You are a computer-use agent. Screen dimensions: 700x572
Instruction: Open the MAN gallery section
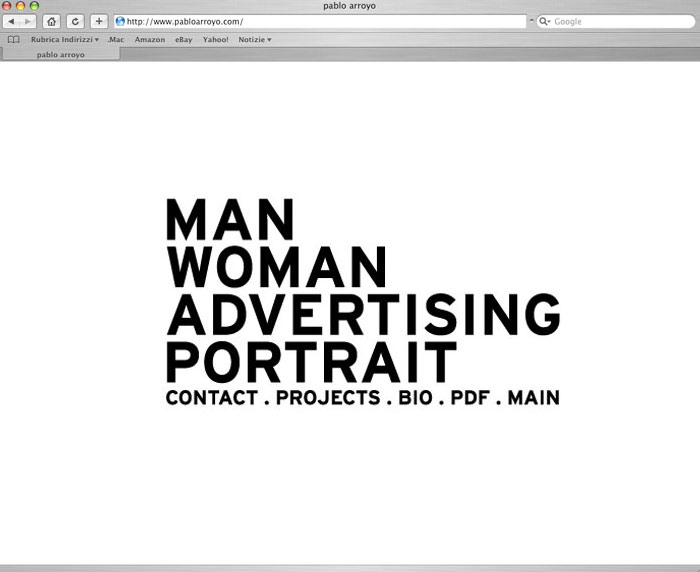tap(230, 219)
